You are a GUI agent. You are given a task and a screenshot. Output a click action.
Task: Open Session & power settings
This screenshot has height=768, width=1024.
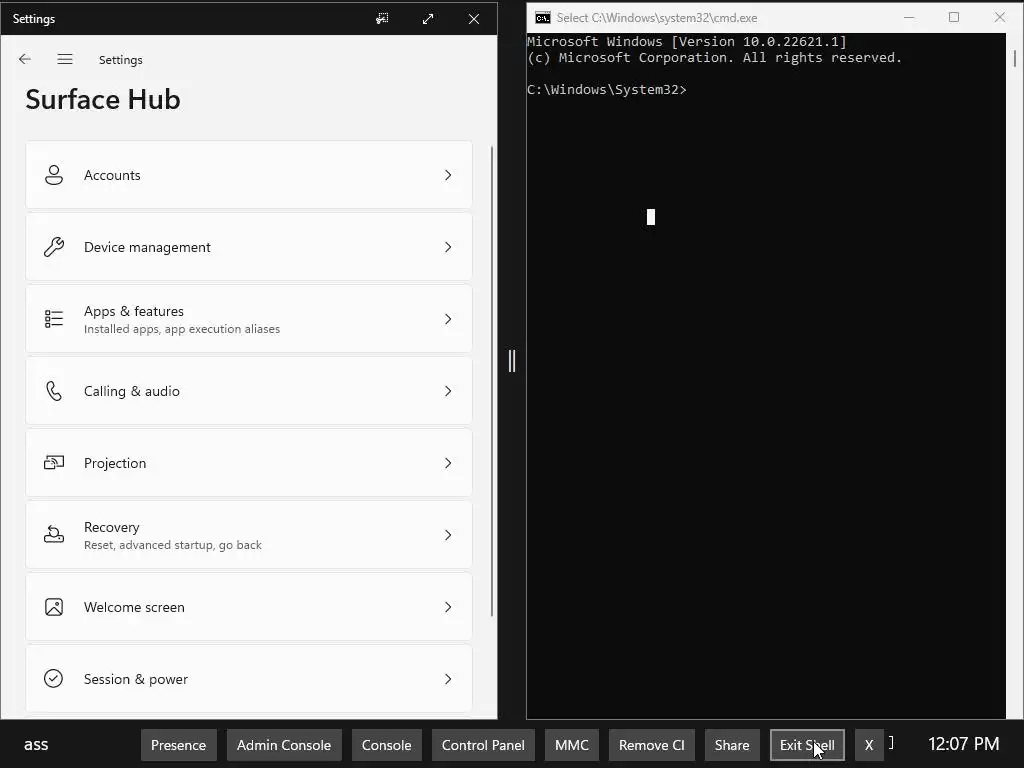pos(249,679)
